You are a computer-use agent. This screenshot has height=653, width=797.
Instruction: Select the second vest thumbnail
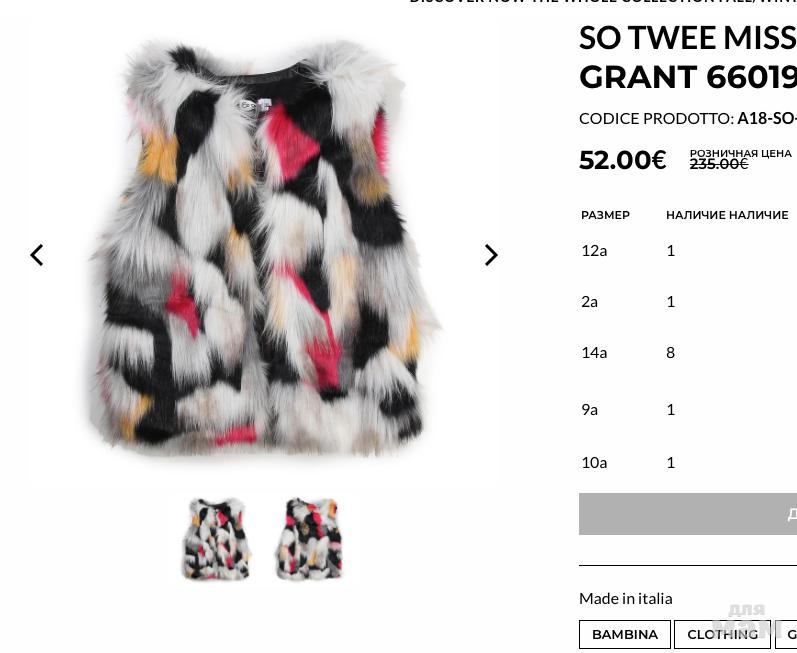click(x=310, y=539)
